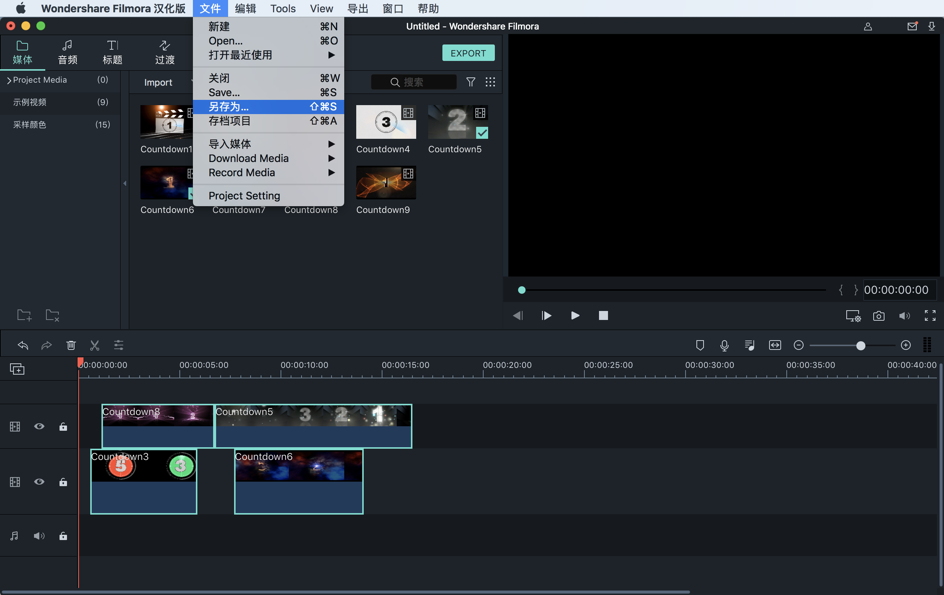Click the Import button
Viewport: 944px width, 595px height.
pos(158,83)
